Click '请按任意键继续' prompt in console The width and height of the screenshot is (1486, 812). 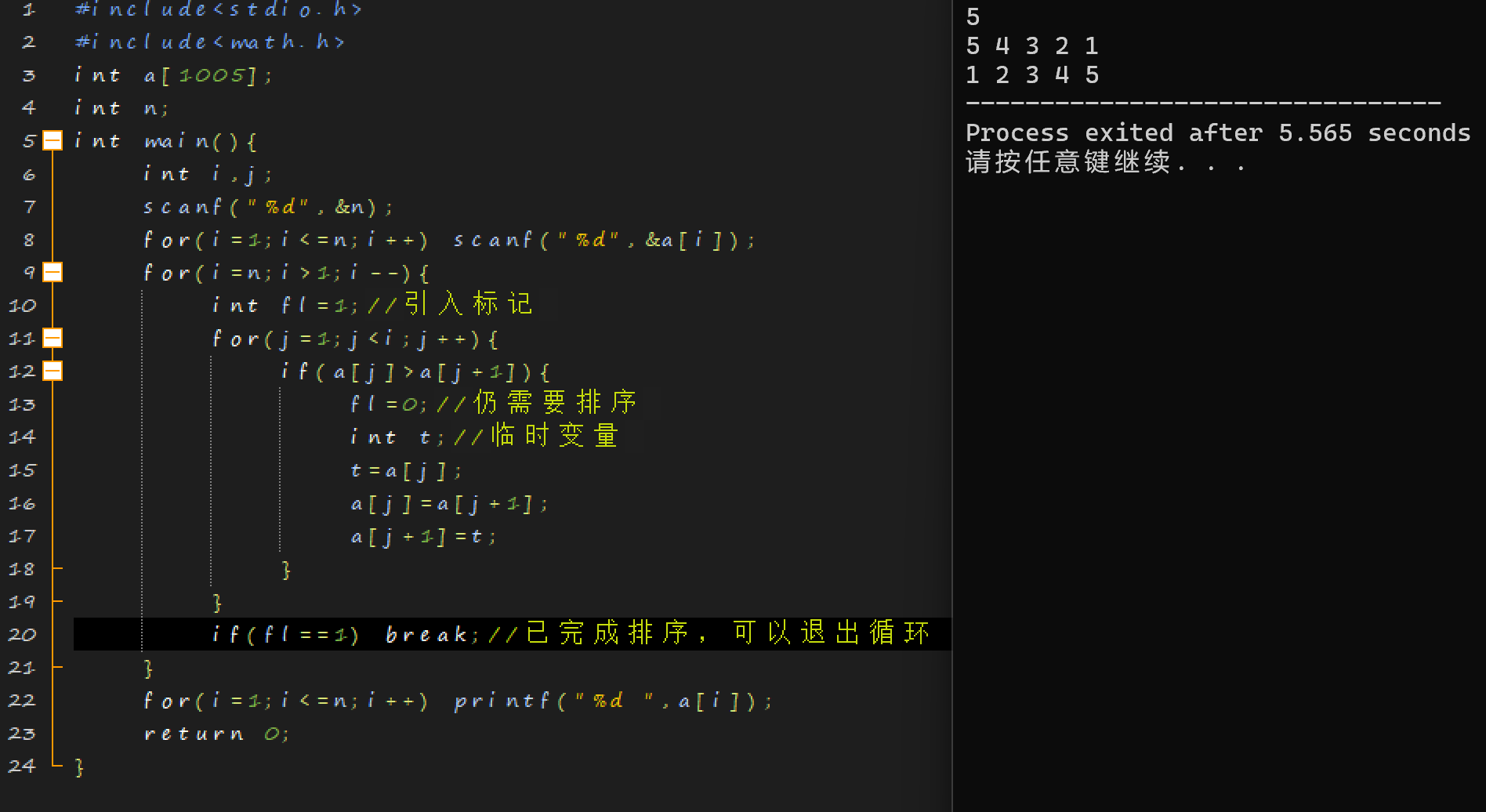(1067, 162)
